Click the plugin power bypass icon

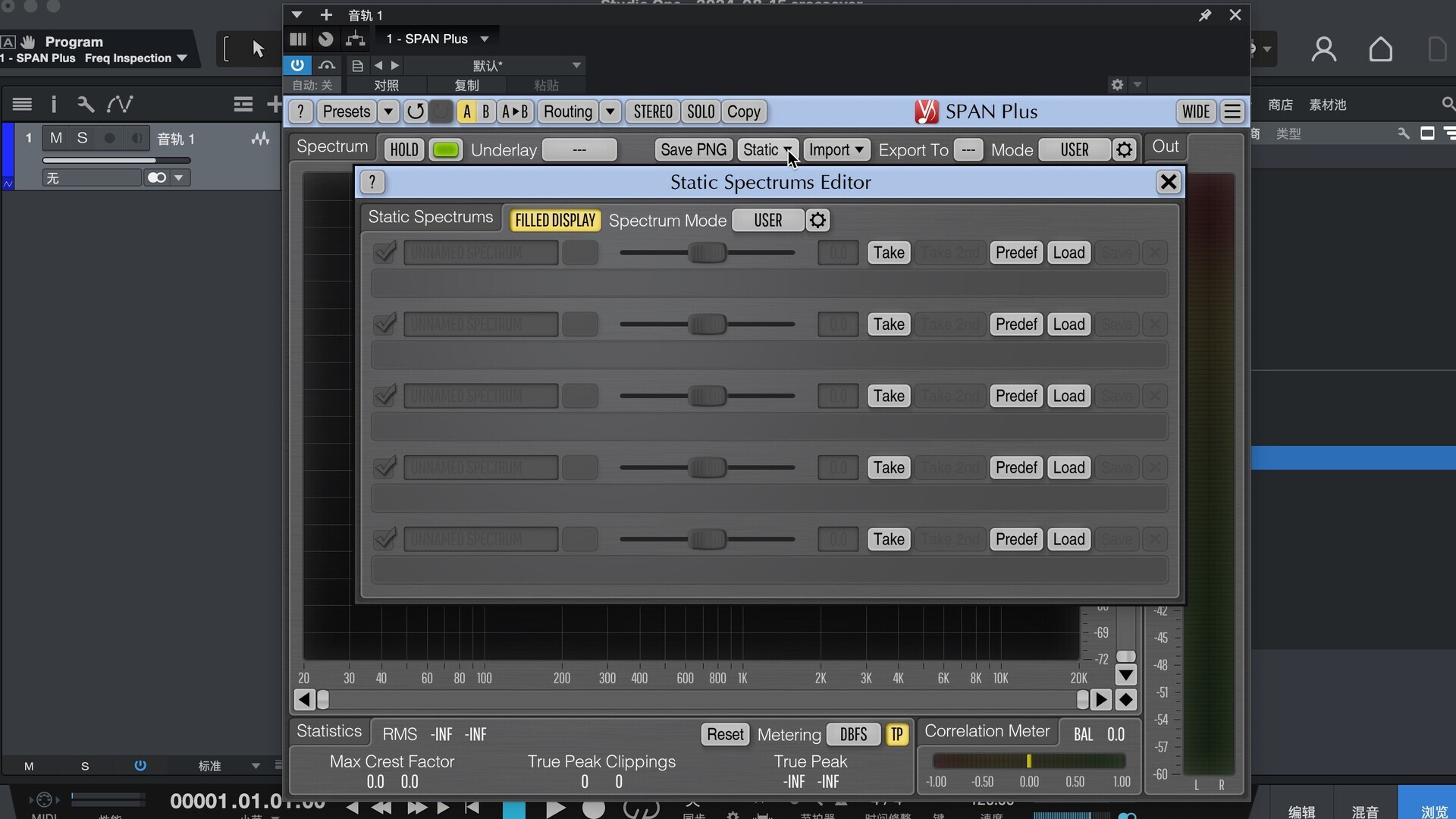pos(297,65)
